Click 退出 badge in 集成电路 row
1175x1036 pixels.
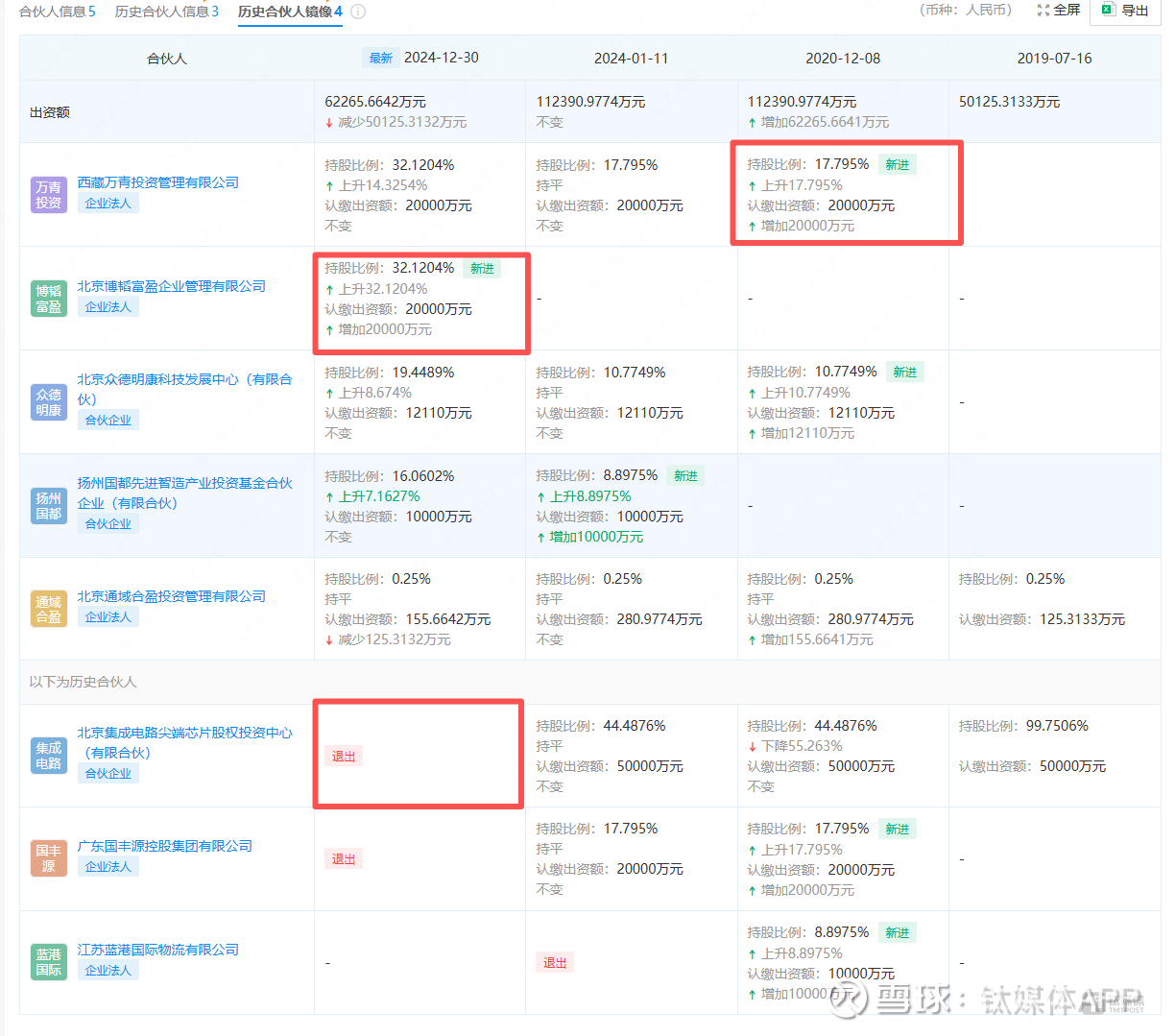(344, 757)
